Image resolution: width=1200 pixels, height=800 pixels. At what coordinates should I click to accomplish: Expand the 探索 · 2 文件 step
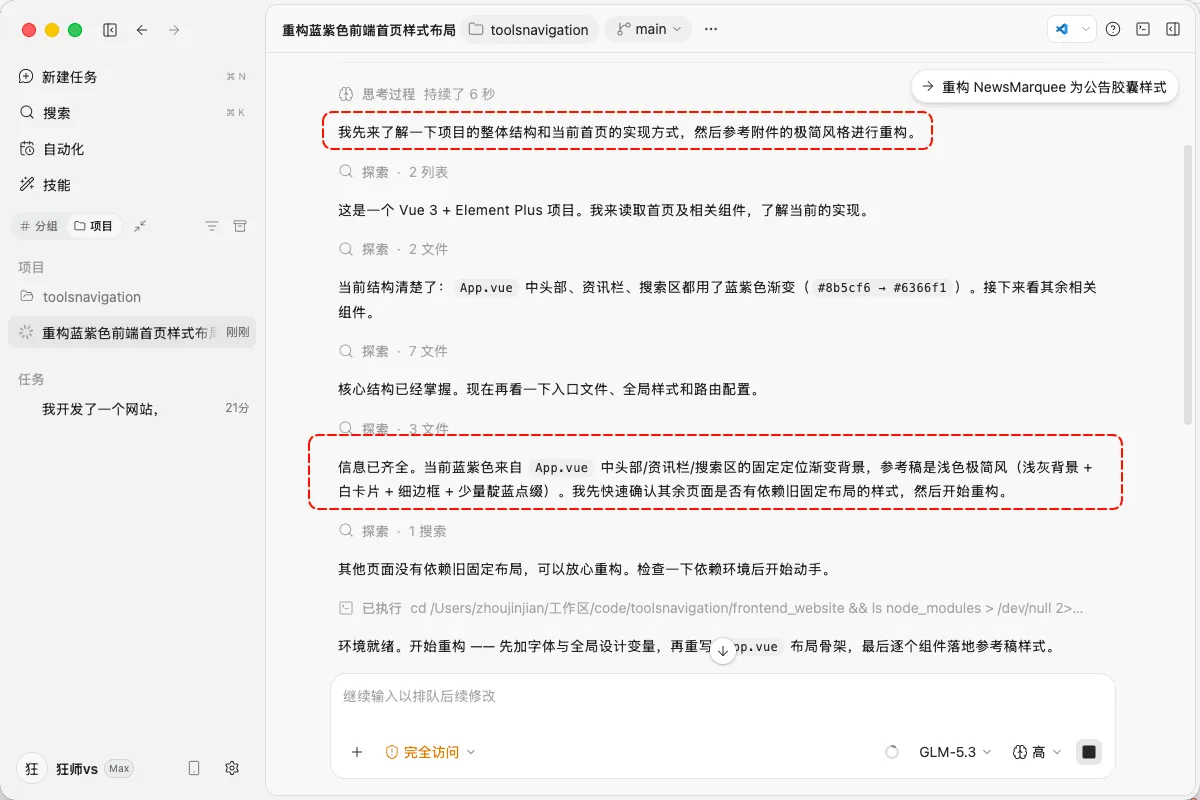tap(393, 249)
